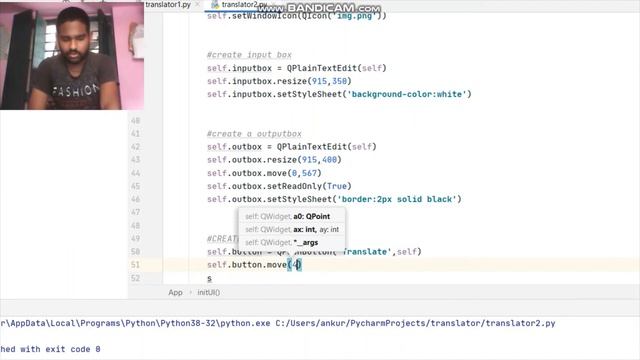Click the 'self.outbox.setReadOnly(True)' line
The width and height of the screenshot is (640, 360).
(x=279, y=186)
